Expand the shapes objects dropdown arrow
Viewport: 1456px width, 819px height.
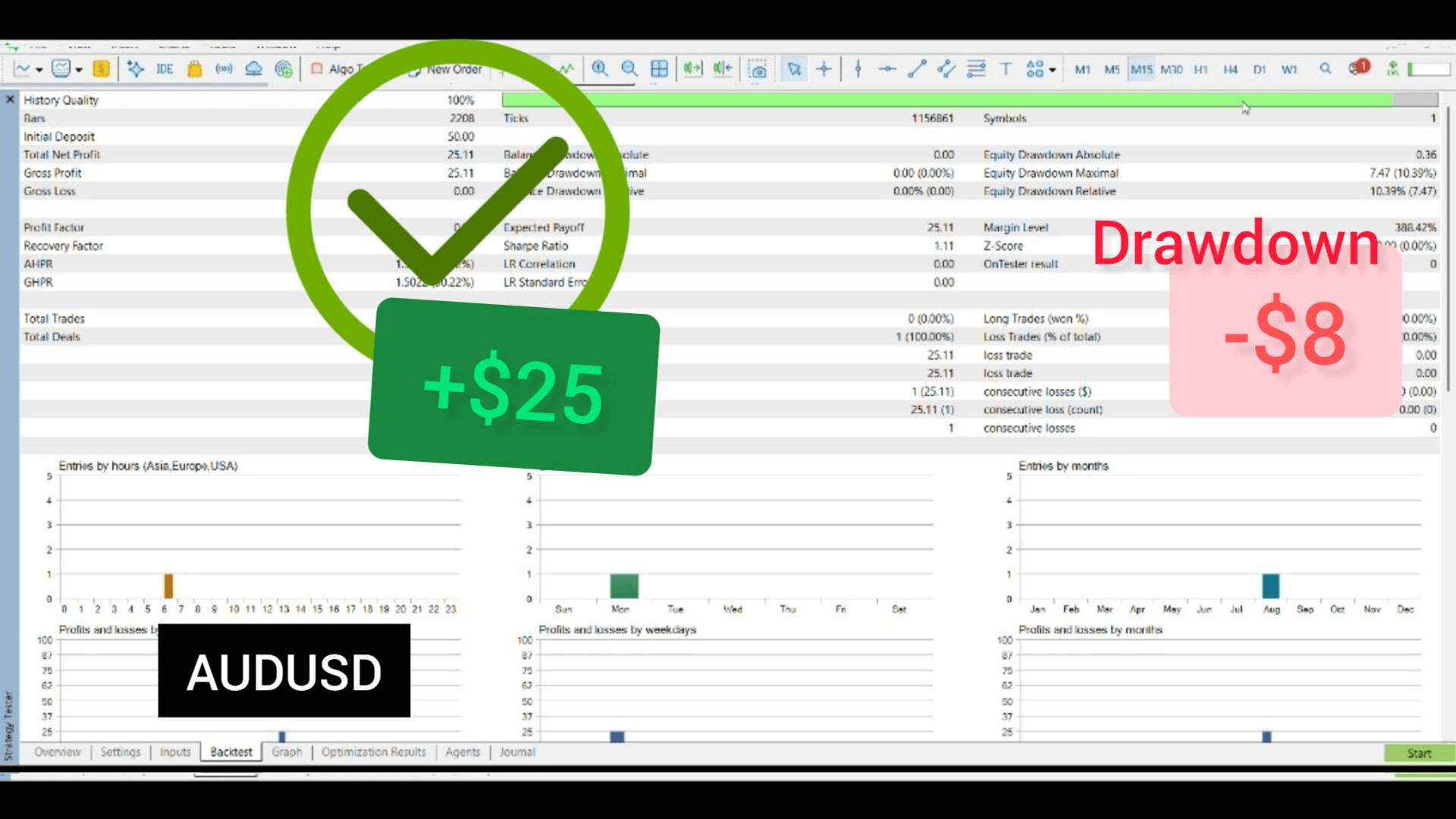1053,70
